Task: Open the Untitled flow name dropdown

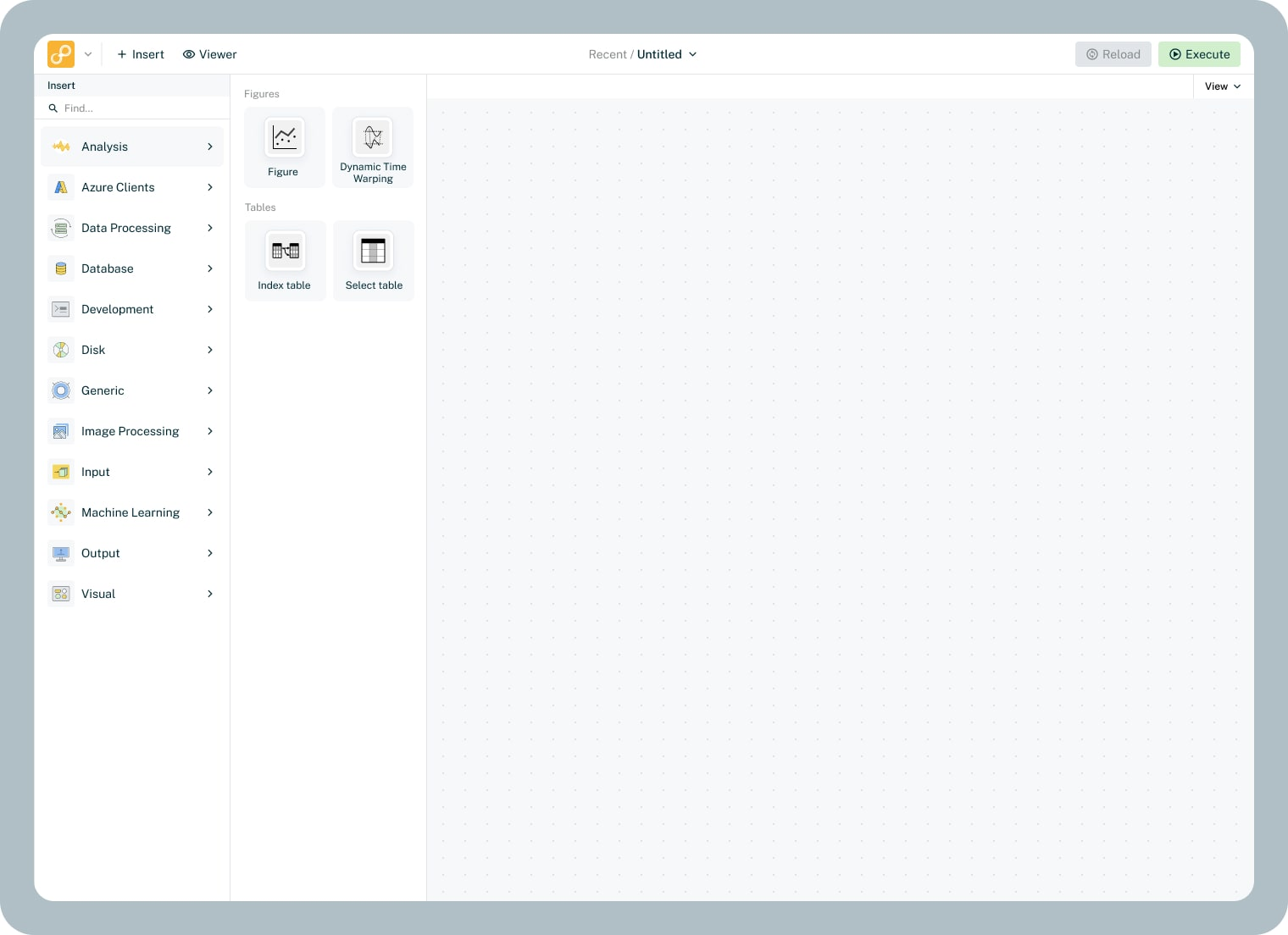Action: pos(667,54)
